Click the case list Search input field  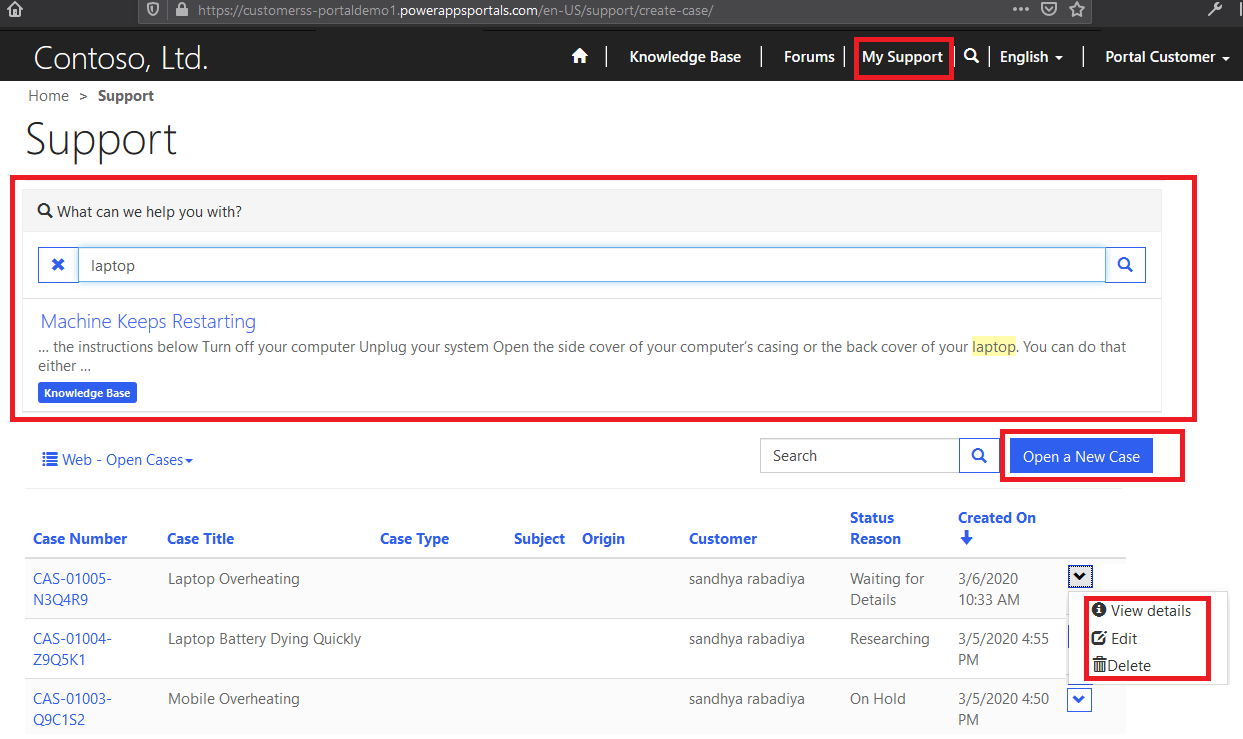click(x=859, y=456)
